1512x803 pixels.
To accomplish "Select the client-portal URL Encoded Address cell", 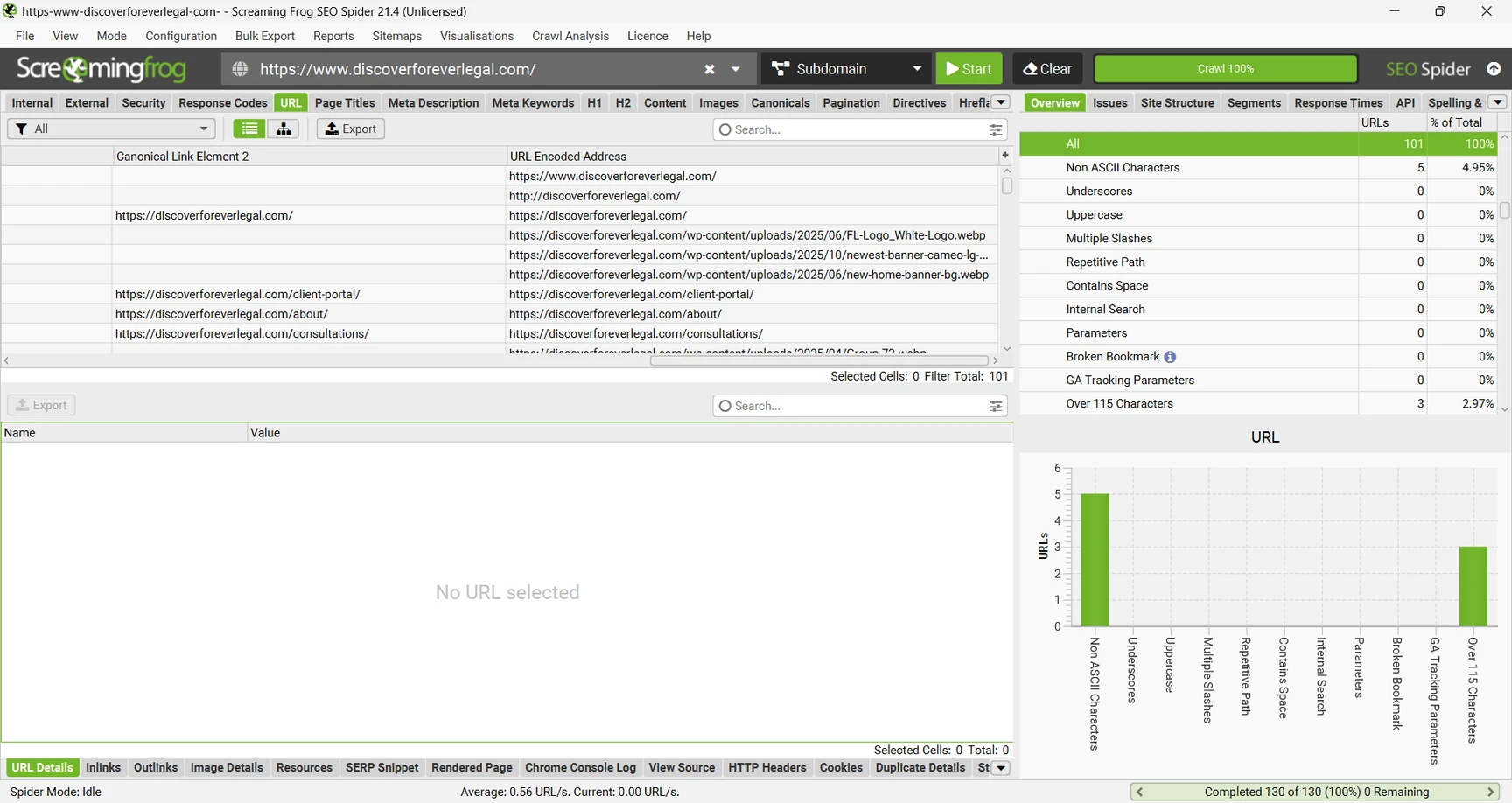I will pos(752,294).
